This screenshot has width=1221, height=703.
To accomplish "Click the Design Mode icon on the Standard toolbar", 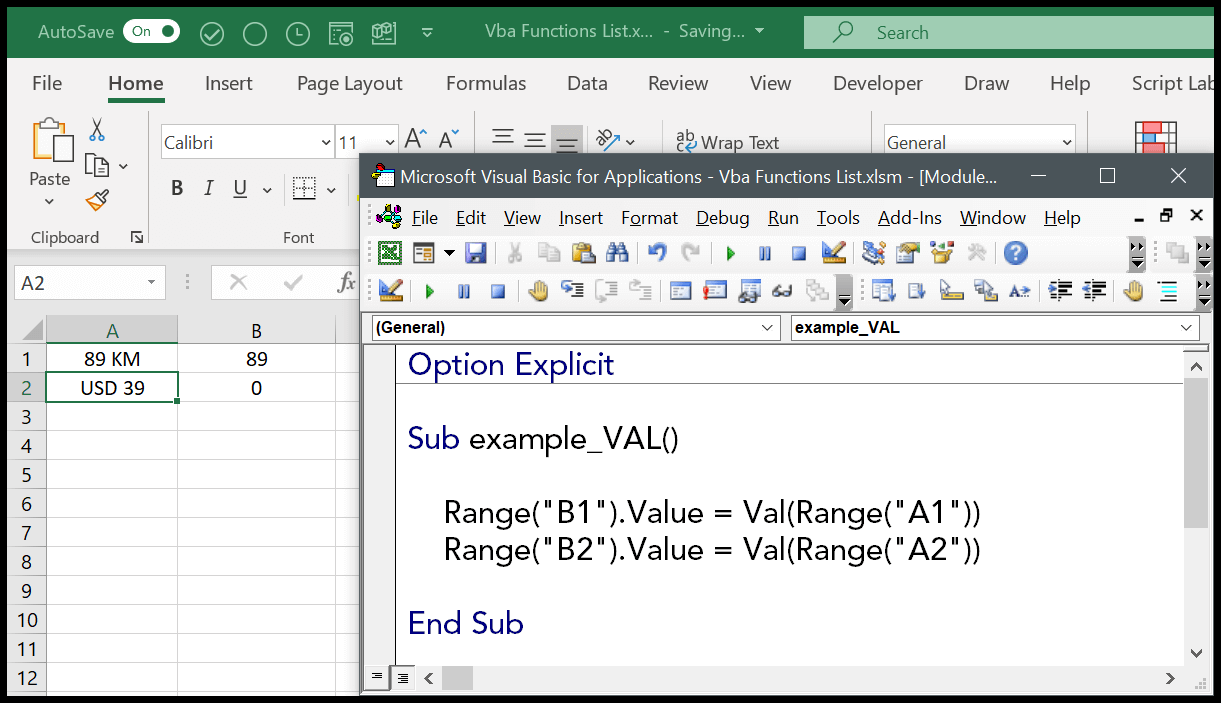I will point(833,253).
